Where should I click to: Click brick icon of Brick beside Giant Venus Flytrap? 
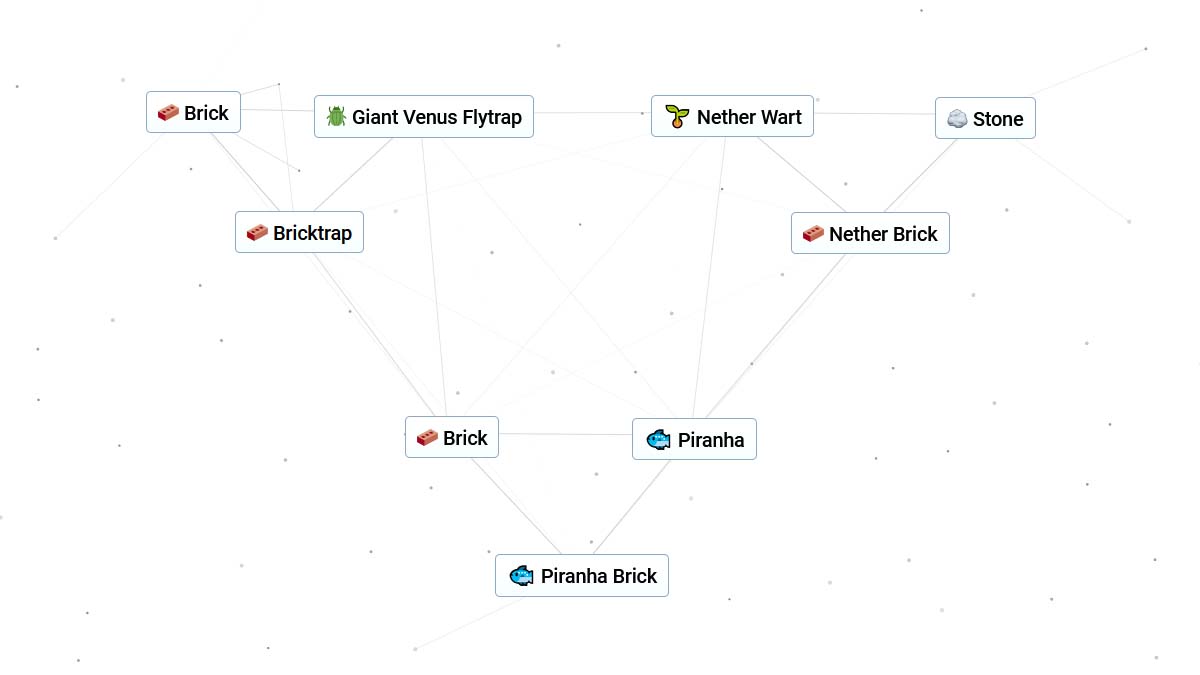pos(168,113)
